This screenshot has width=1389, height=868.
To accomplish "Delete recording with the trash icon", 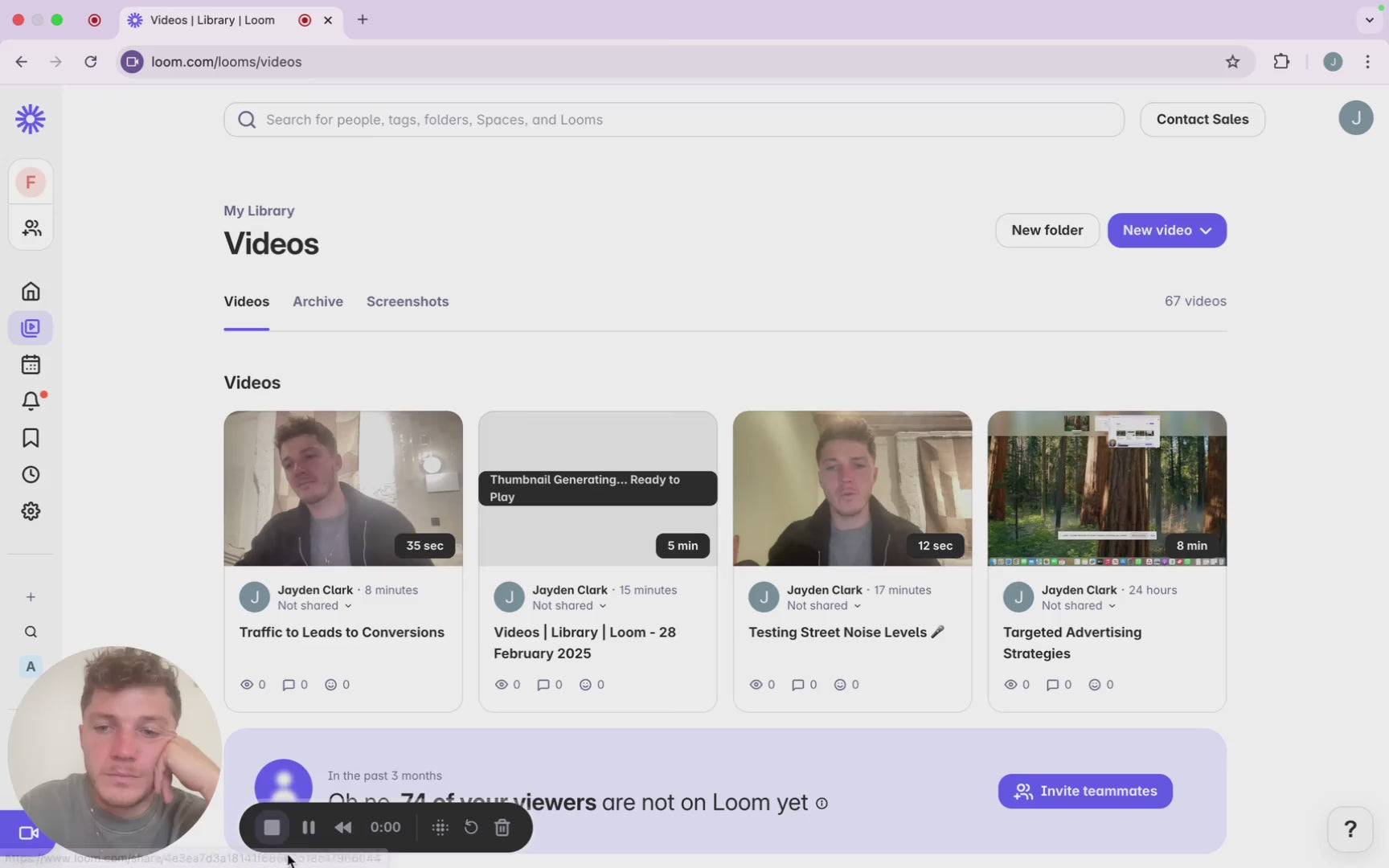I will point(502,827).
